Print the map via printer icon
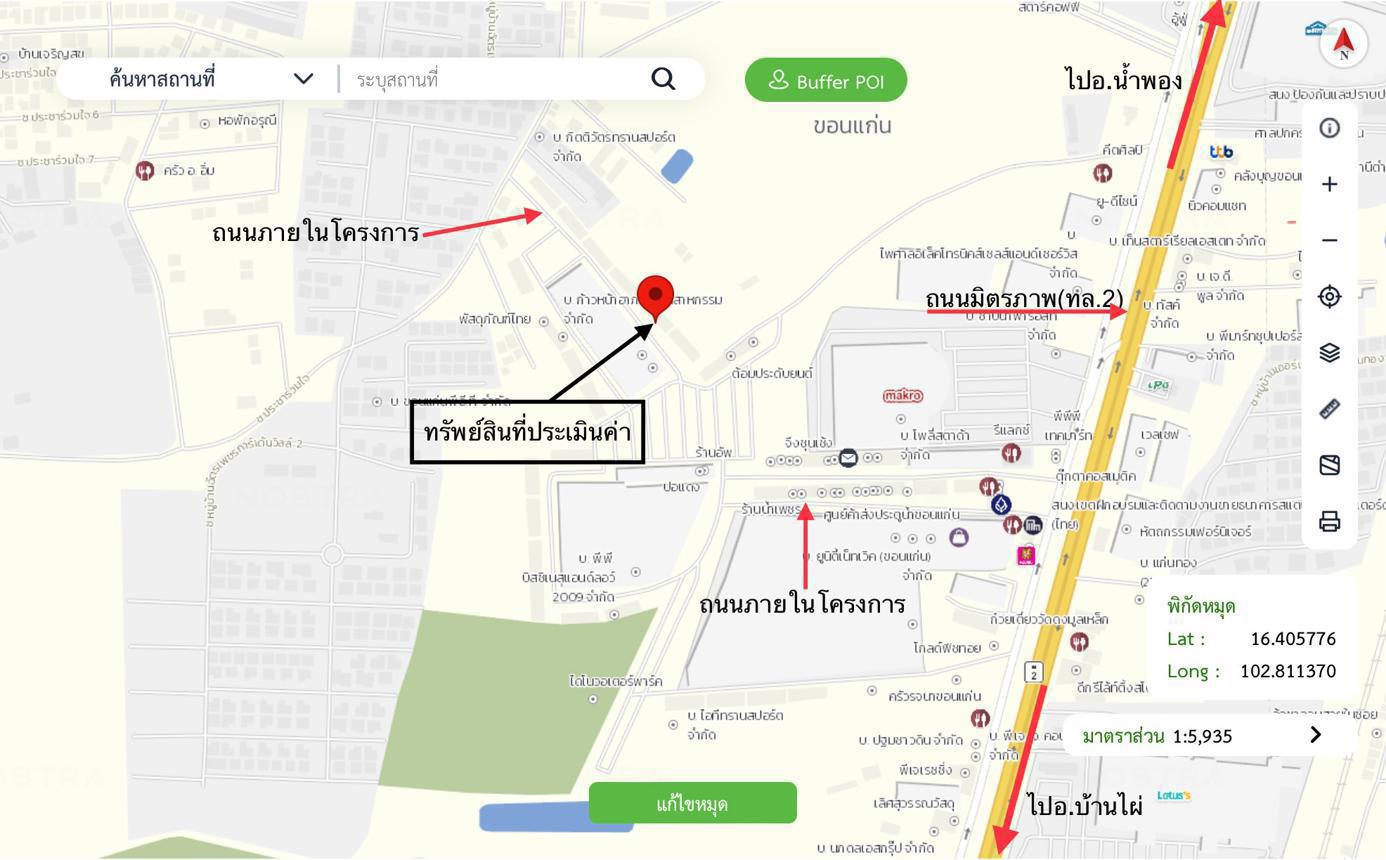The height and width of the screenshot is (860, 1386). point(1329,521)
